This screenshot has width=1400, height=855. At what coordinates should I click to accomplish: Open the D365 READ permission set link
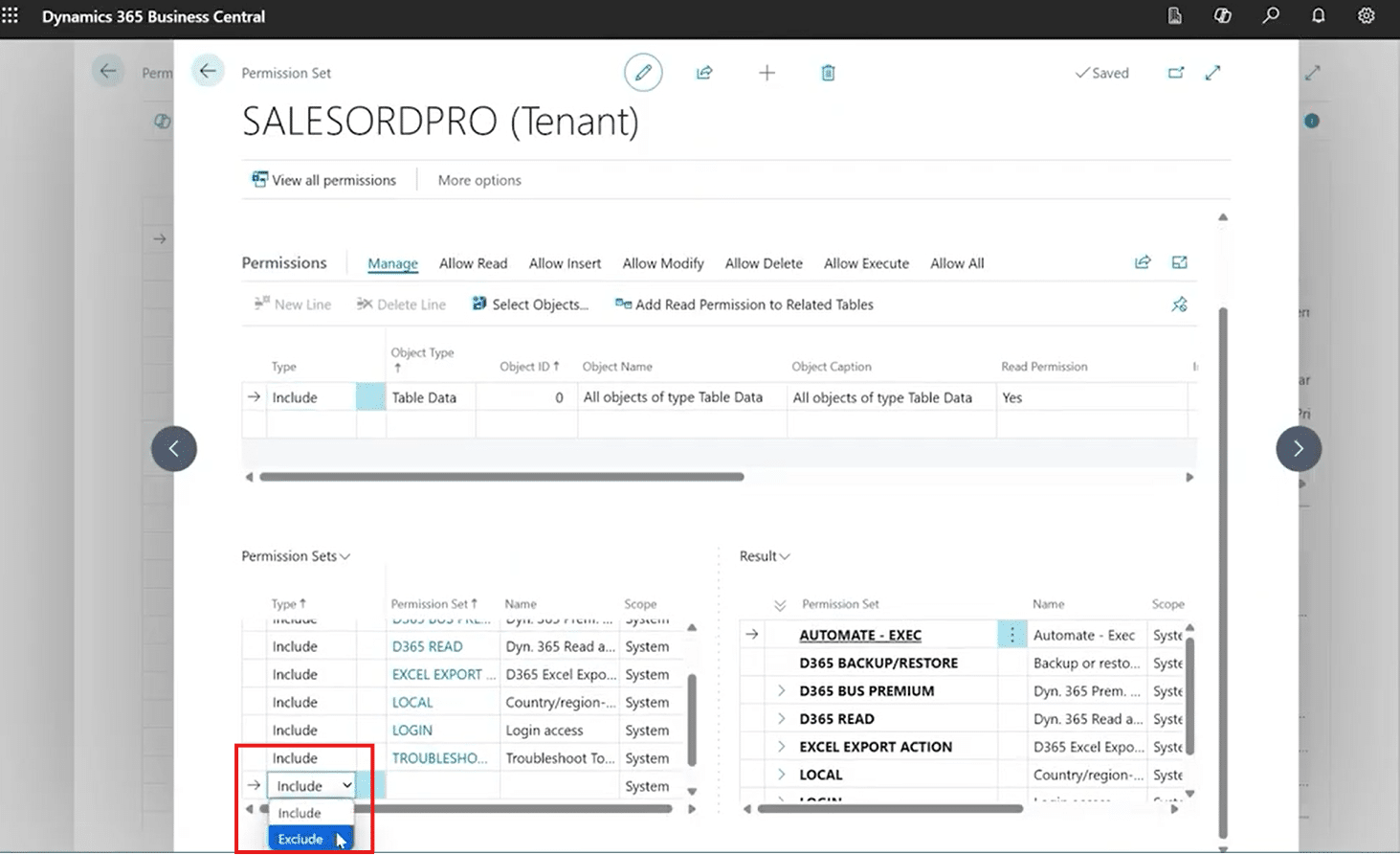[x=427, y=646]
